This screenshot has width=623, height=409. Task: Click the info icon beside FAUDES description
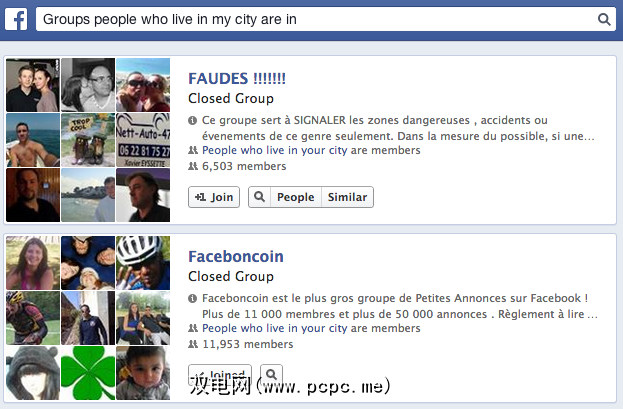point(192,120)
